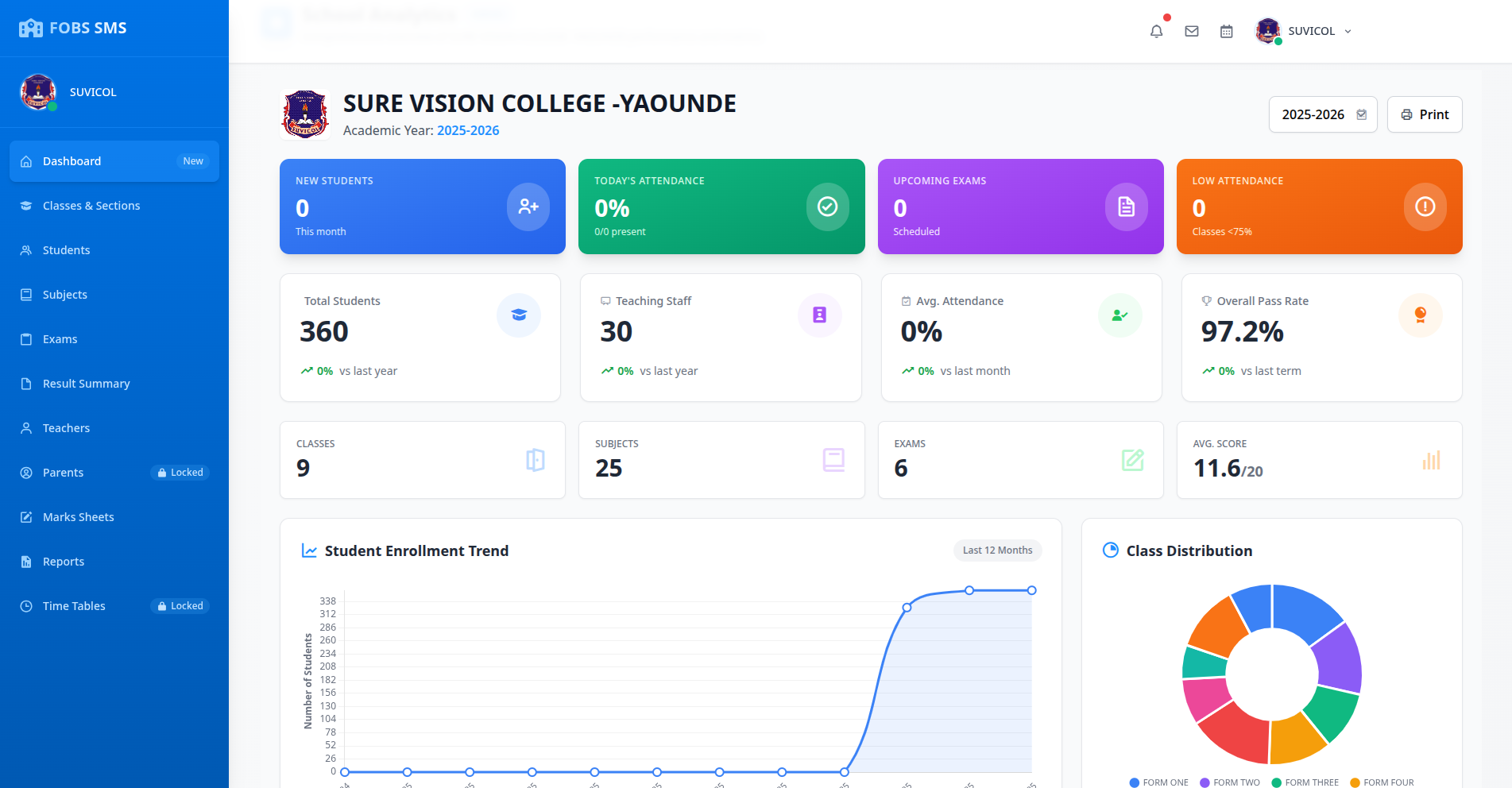This screenshot has width=1512, height=788.
Task: Go to Result Summary menu item
Action: (x=86, y=384)
